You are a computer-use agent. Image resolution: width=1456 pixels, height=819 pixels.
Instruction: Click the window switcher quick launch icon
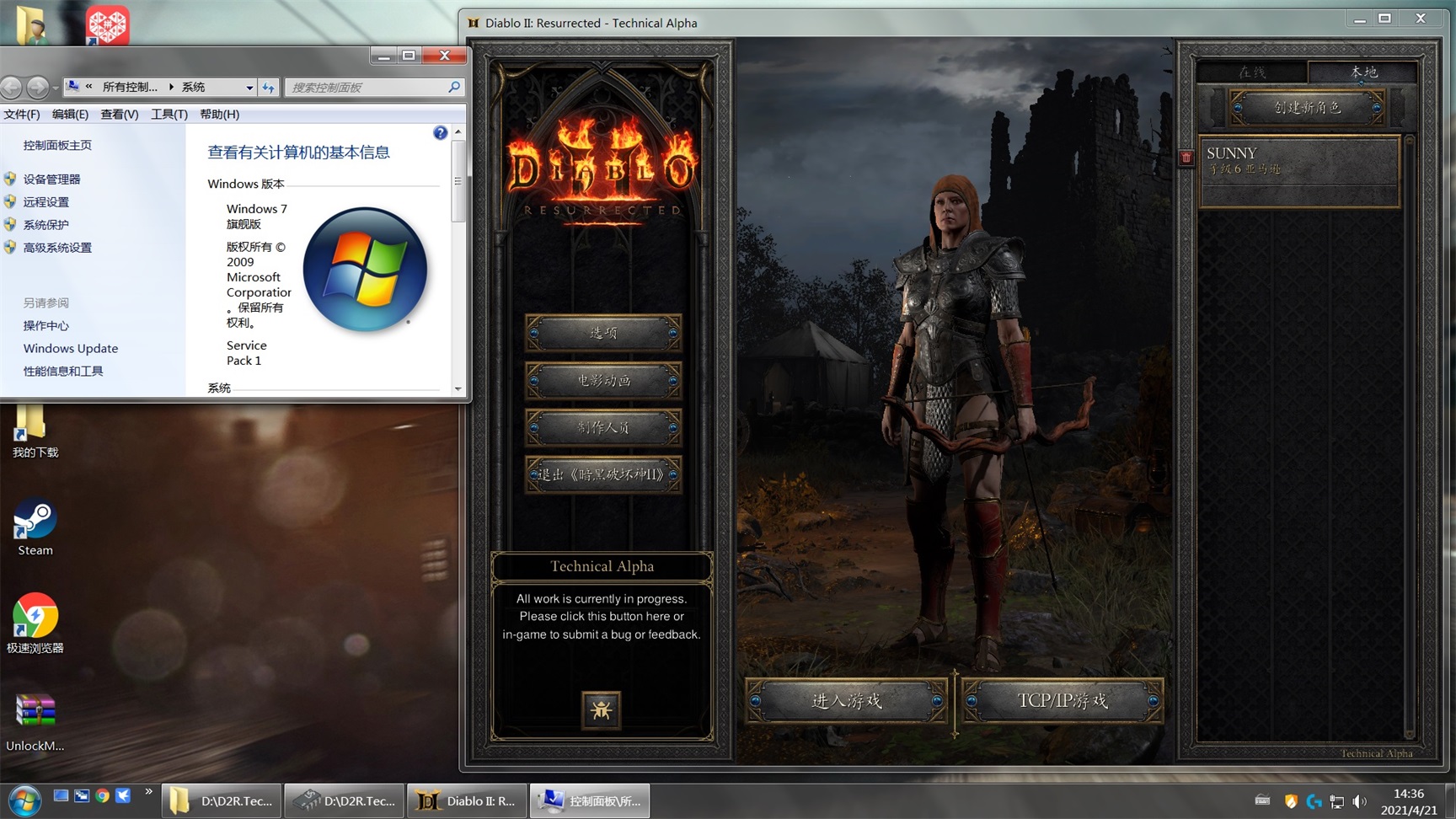point(82,795)
